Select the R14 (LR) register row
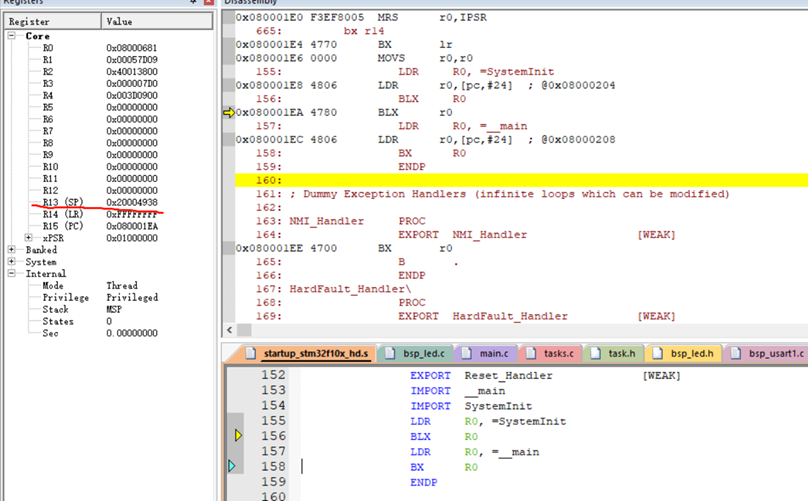808x501 pixels. coord(109,214)
